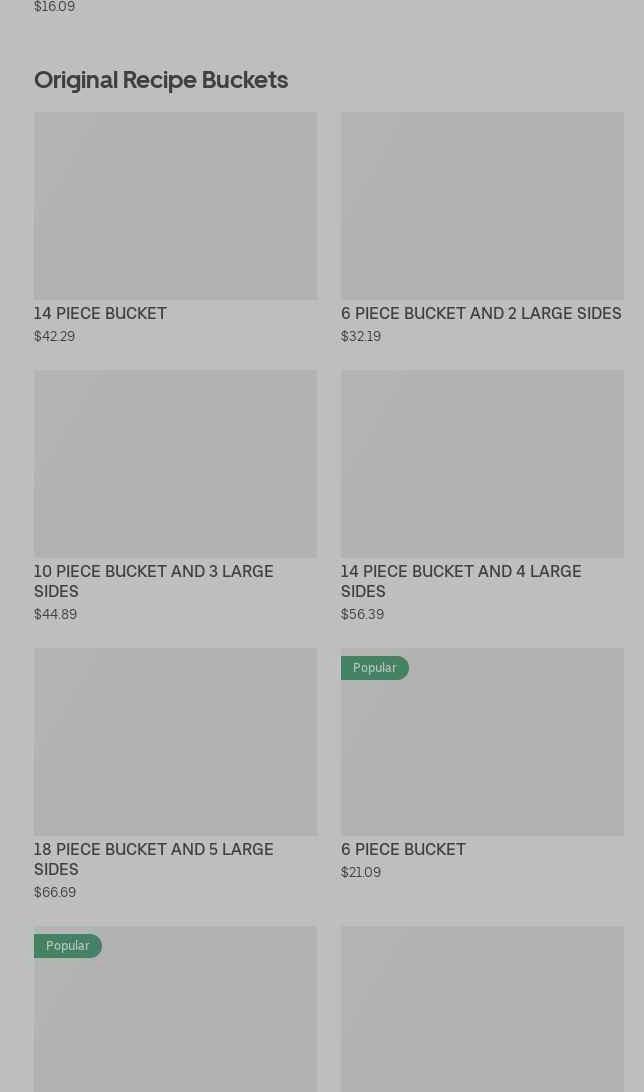Select the $56.39 price
This screenshot has width=644, height=1092.
[x=362, y=615]
